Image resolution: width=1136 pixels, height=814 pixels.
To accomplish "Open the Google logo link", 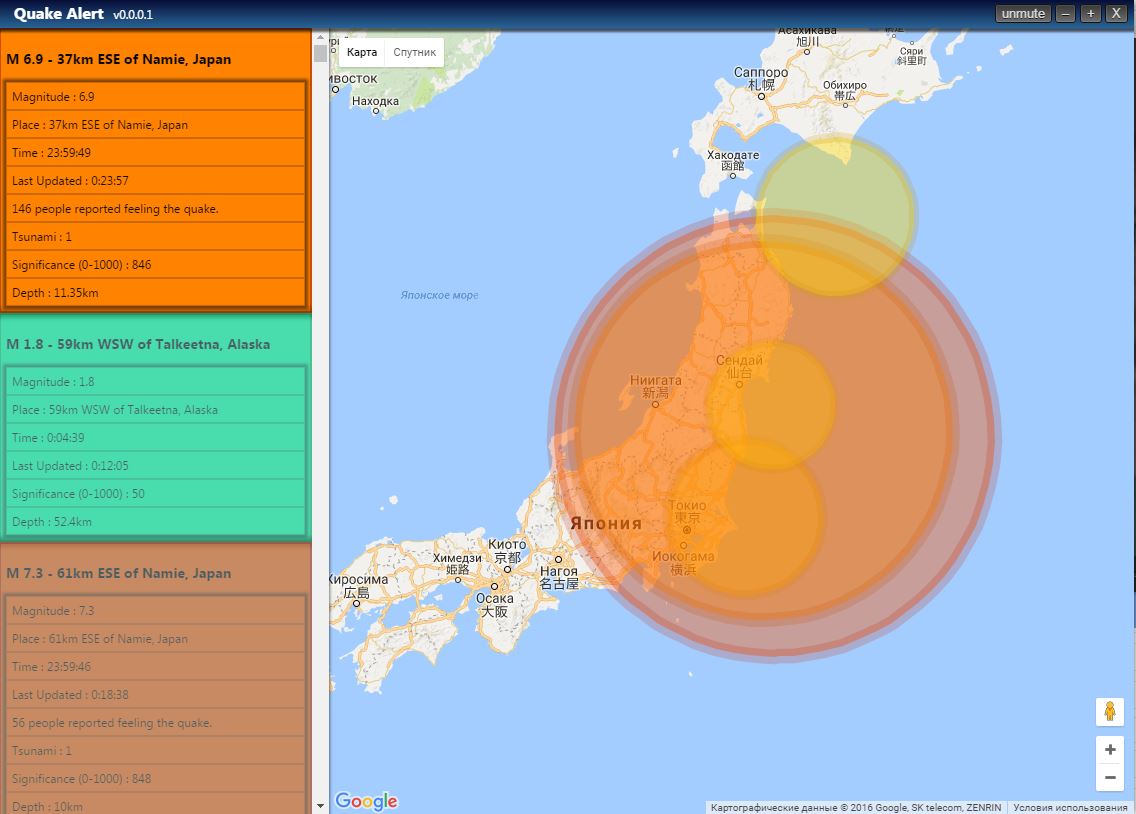I will click(x=367, y=800).
